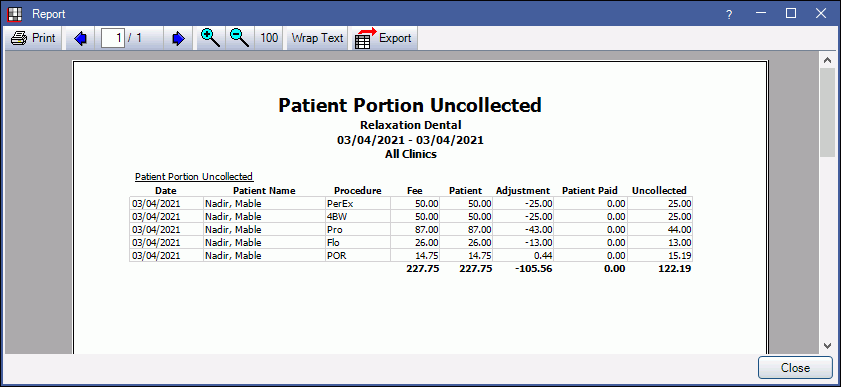Zoom in using the plus magnifier icon

click(211, 38)
